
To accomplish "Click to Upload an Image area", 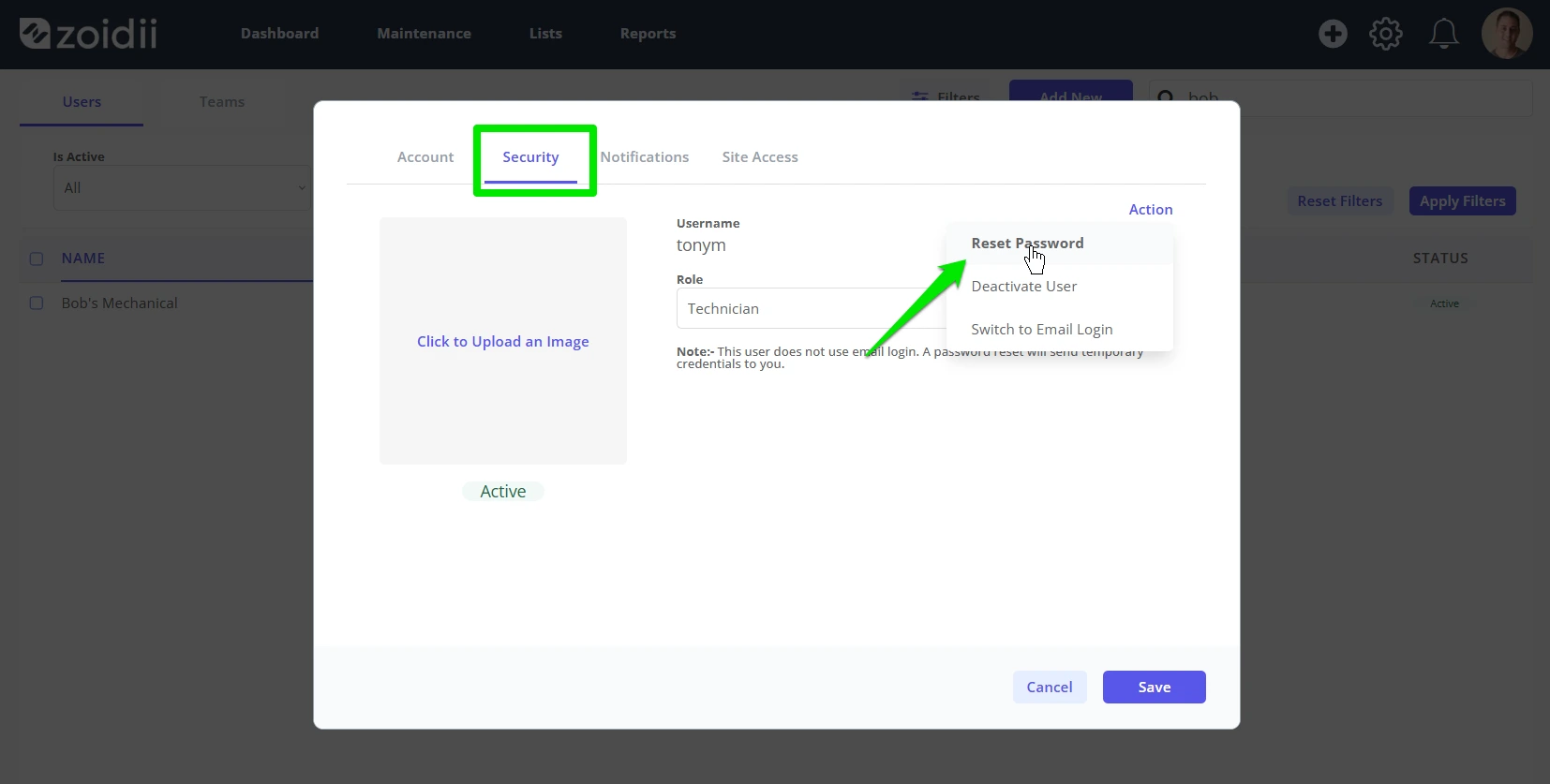I will point(503,341).
